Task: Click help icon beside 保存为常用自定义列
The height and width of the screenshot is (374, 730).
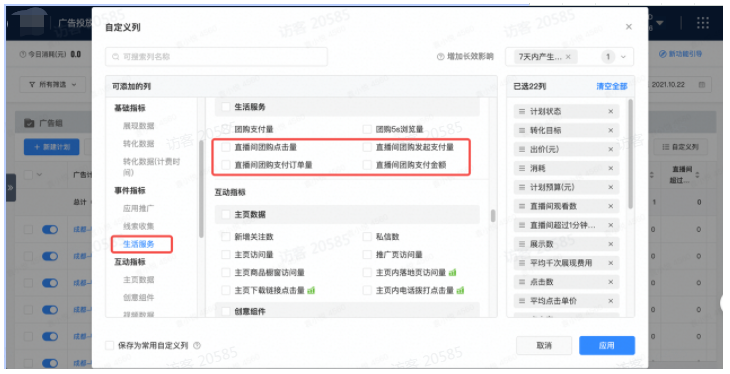Action: tap(197, 346)
